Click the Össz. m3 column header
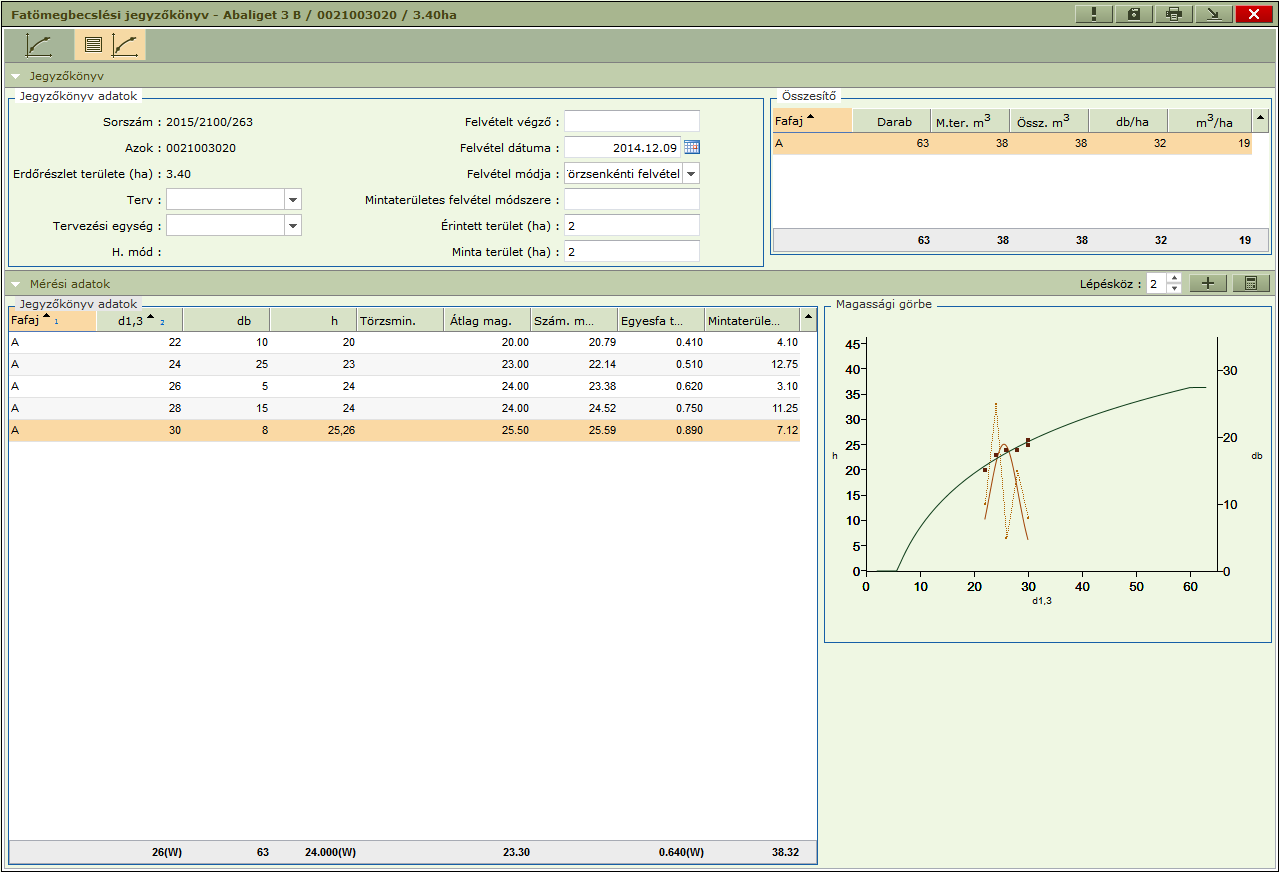Screen dimensions: 1279x872 click(x=1049, y=121)
